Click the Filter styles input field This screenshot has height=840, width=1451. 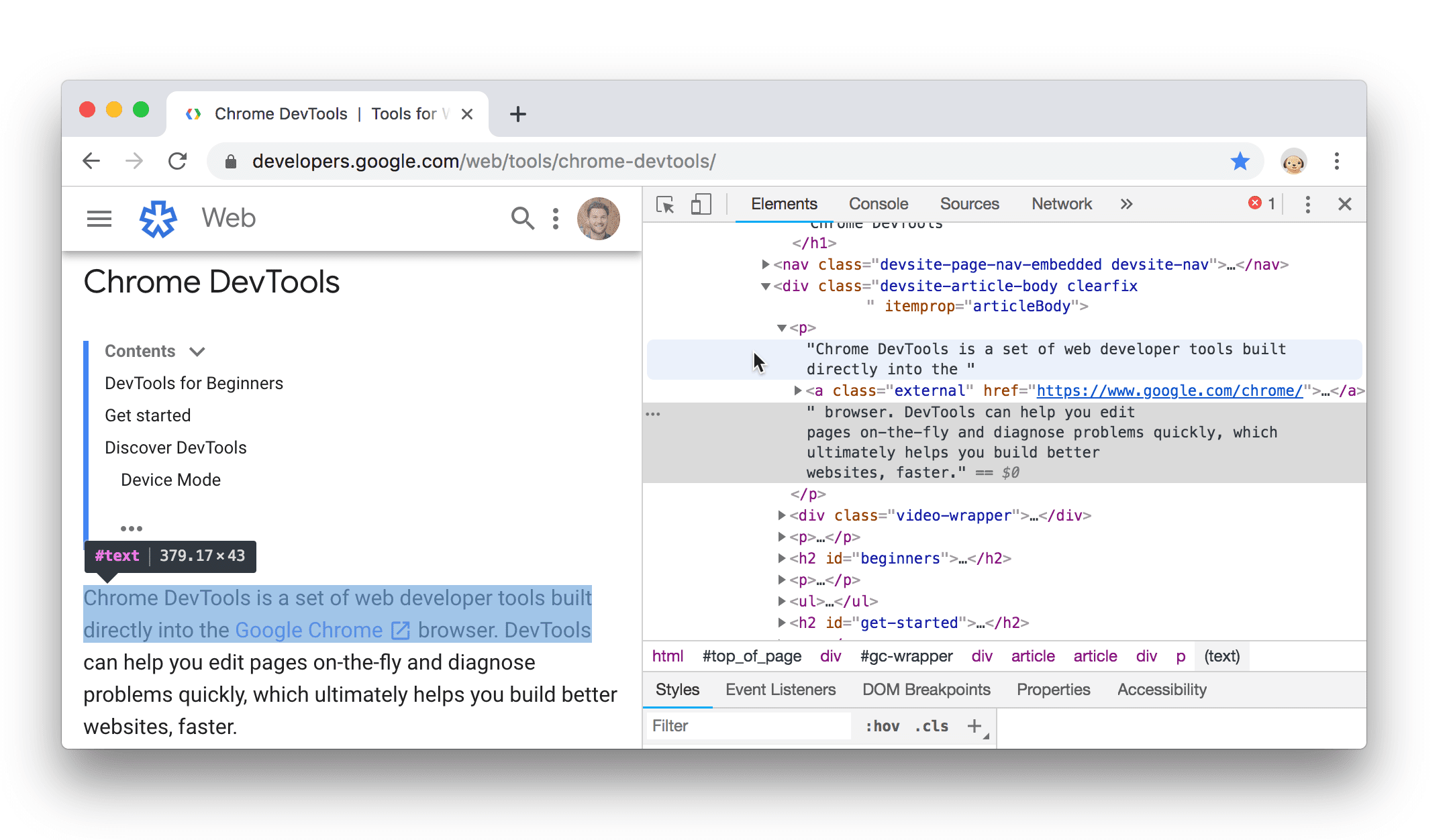[x=749, y=724]
